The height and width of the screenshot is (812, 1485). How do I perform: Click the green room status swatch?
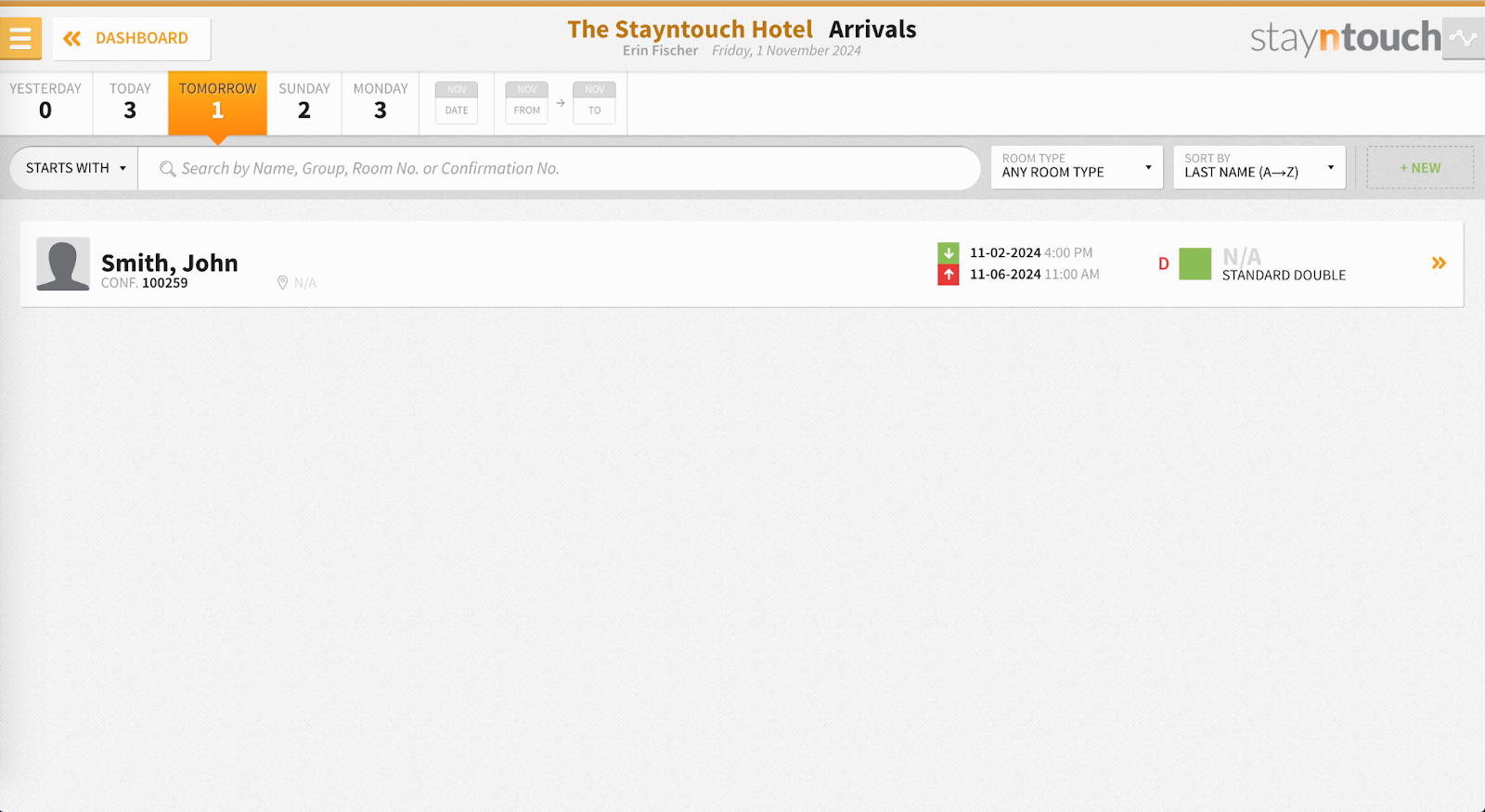1195,264
